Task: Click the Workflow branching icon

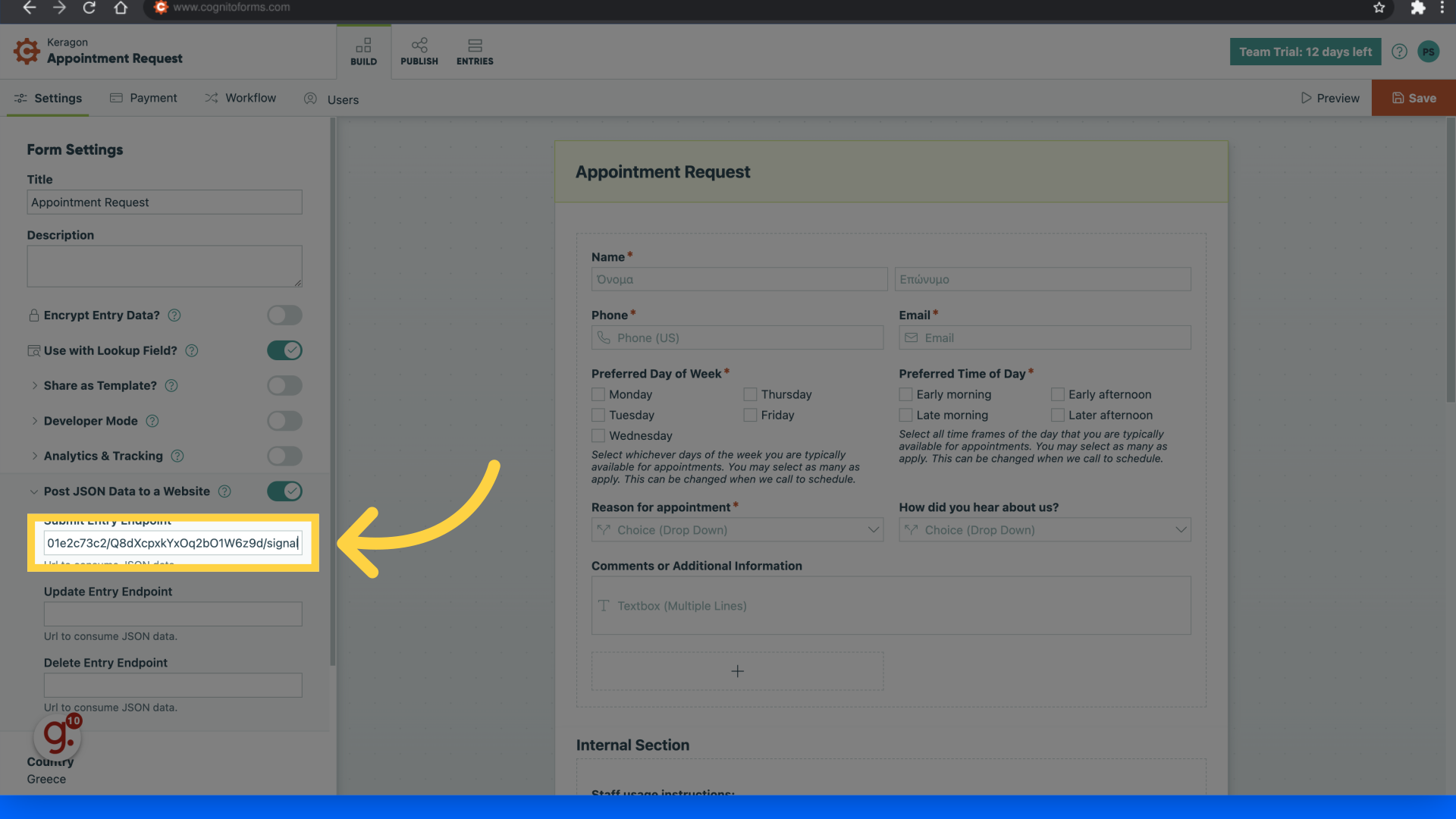Action: 210,98
